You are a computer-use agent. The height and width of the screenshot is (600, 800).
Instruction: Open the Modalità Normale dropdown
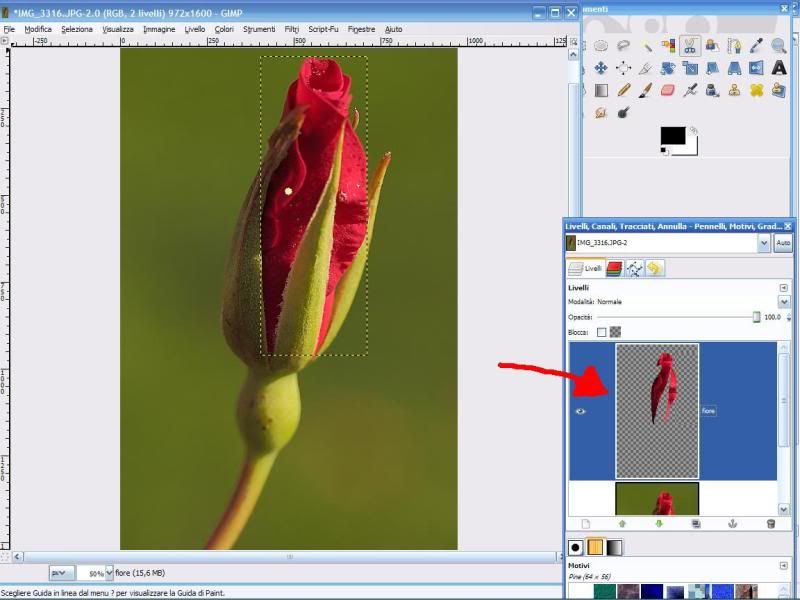[x=784, y=302]
